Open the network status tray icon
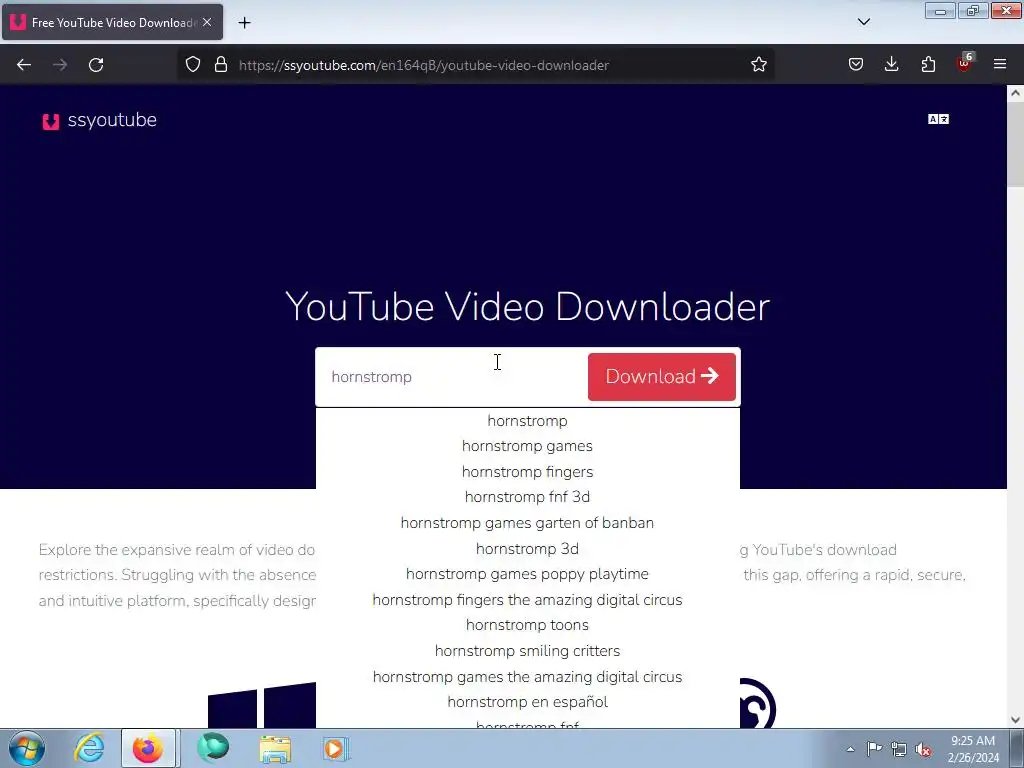This screenshot has width=1024, height=768. click(x=899, y=749)
